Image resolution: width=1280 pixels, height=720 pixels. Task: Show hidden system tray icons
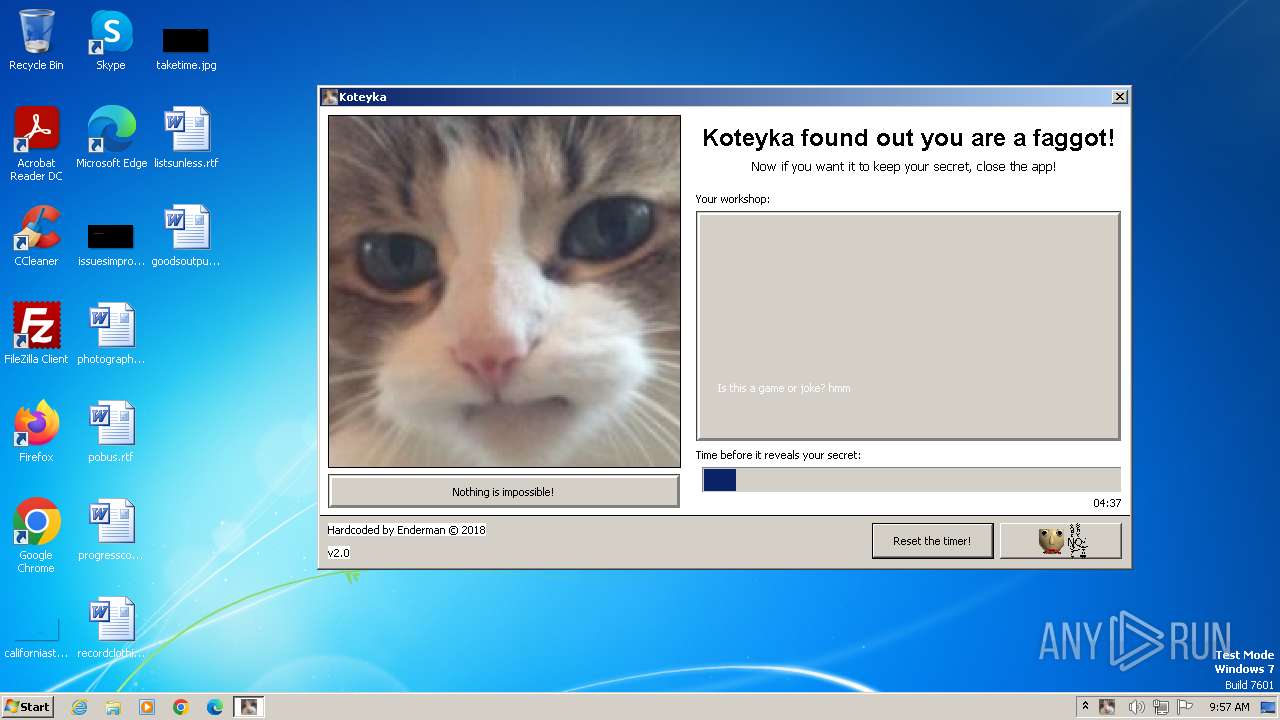click(1085, 707)
